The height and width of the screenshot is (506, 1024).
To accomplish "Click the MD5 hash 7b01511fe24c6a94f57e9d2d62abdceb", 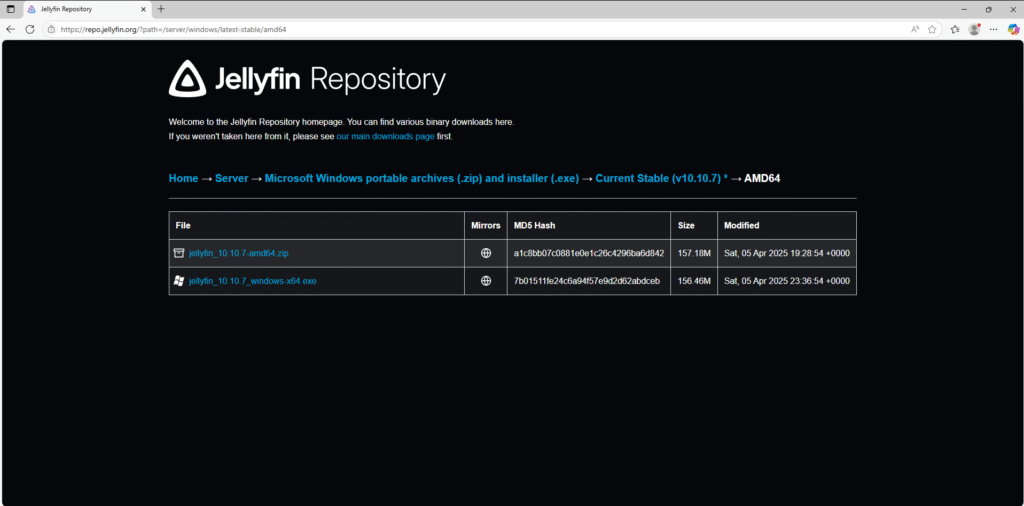I will point(587,281).
